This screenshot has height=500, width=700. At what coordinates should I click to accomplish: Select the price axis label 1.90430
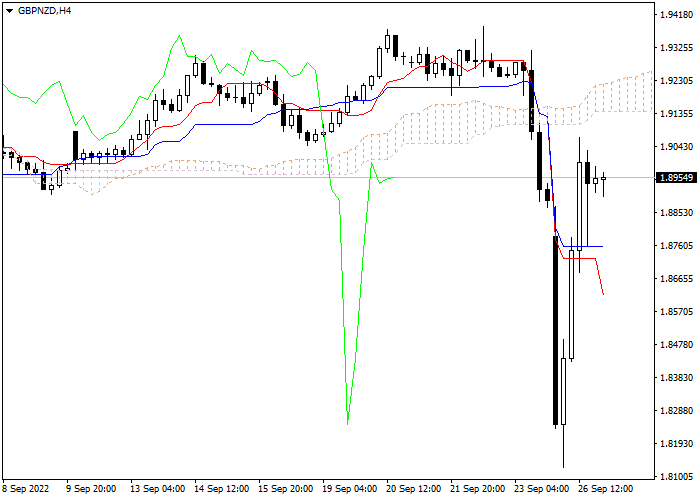pos(676,147)
